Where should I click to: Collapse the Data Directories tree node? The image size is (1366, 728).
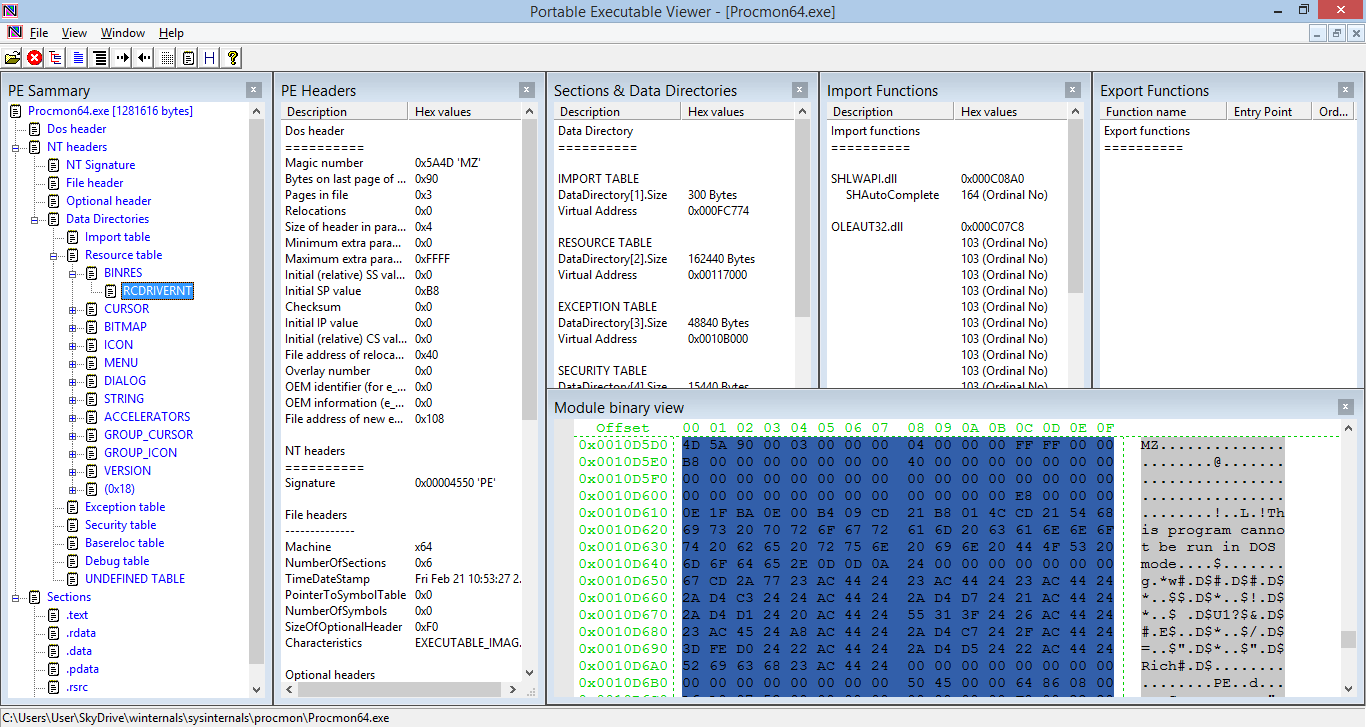(34, 219)
